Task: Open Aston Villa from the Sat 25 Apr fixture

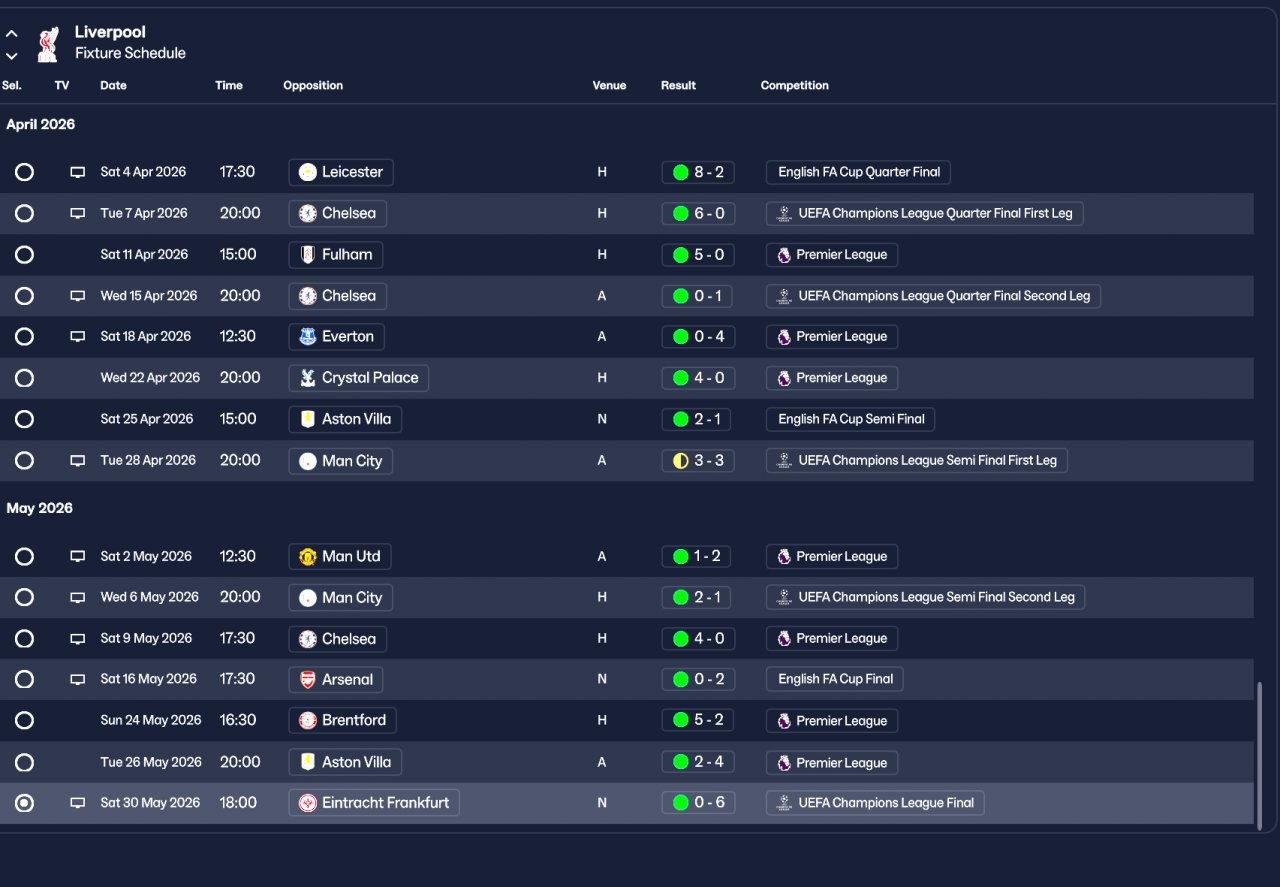Action: coord(345,419)
